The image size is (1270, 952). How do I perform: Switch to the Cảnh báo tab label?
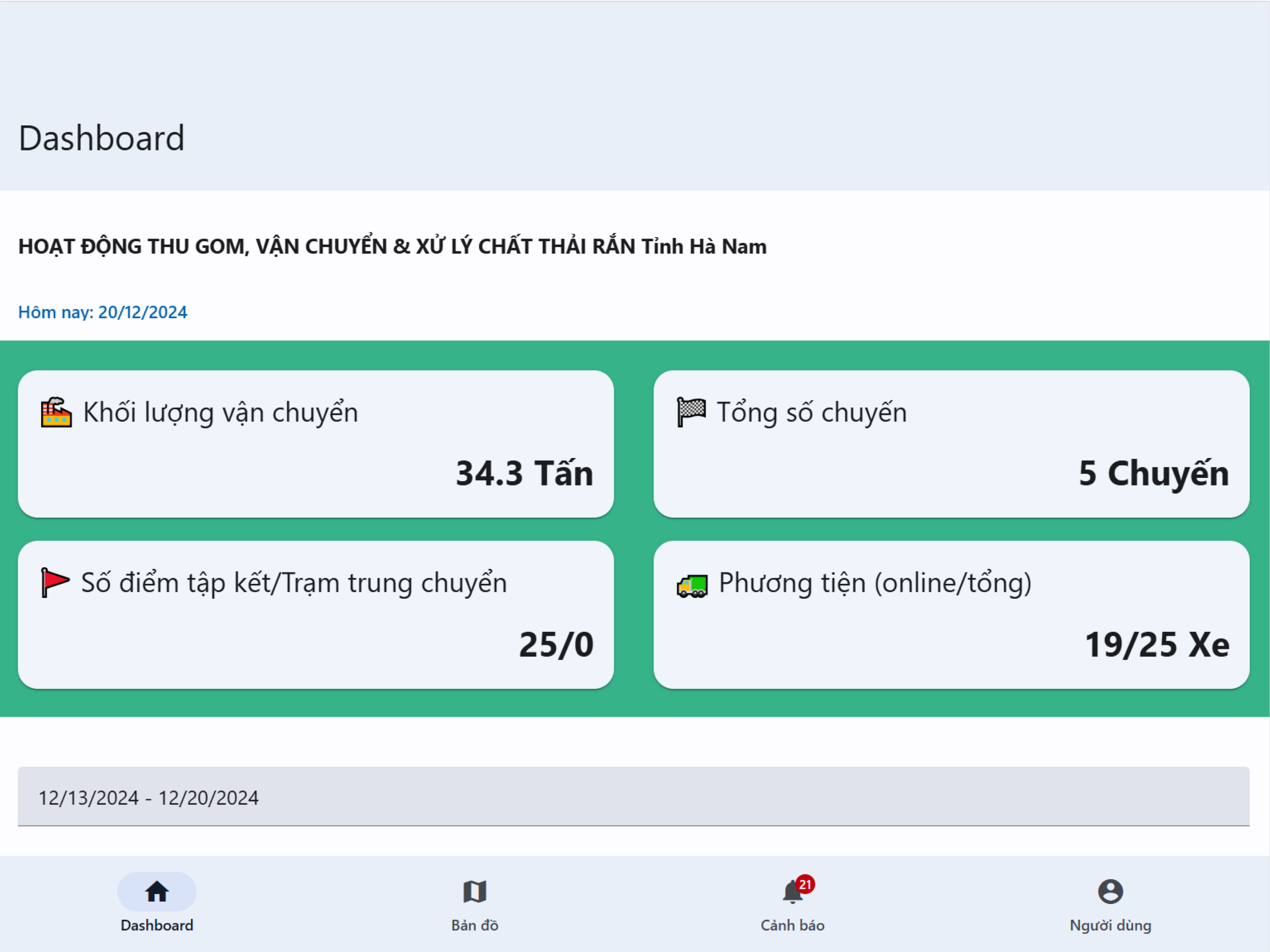pos(792,925)
